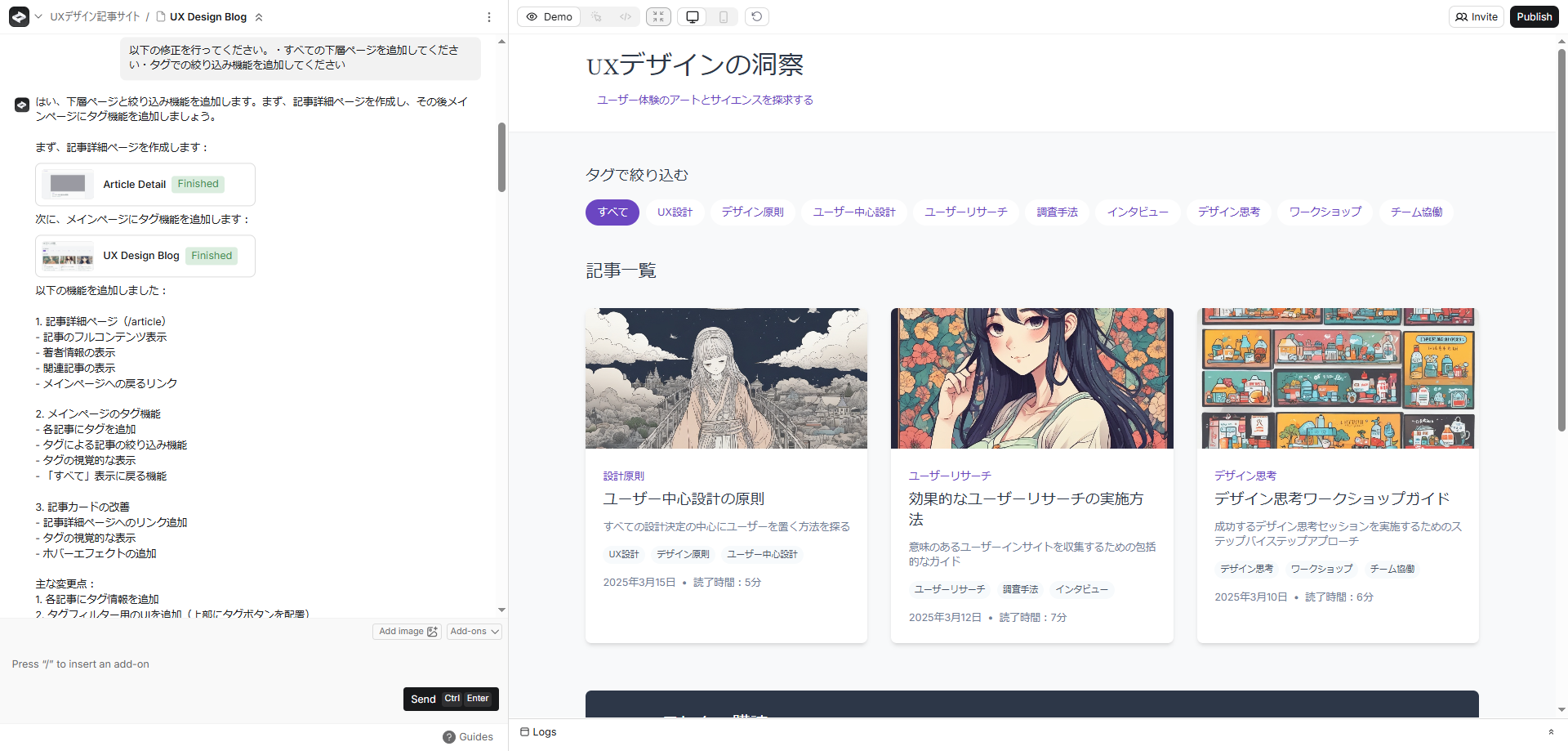The height and width of the screenshot is (751, 1568).
Task: Filter articles by デザイン思考 tag
Action: (x=1228, y=212)
